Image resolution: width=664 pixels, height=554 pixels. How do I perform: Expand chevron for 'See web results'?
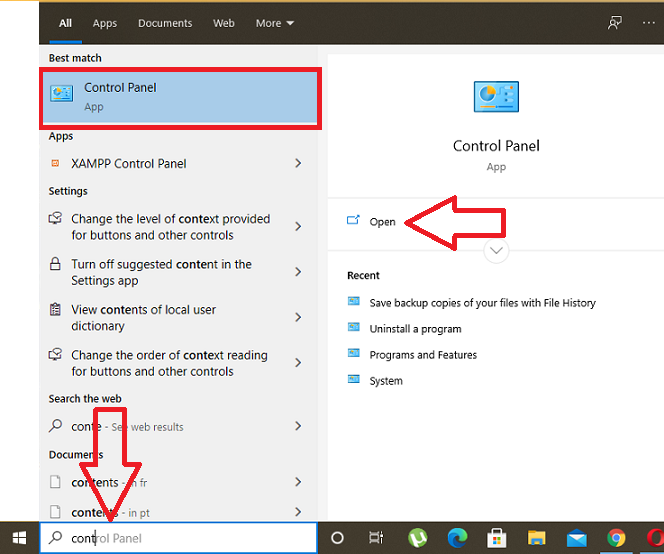tap(298, 426)
